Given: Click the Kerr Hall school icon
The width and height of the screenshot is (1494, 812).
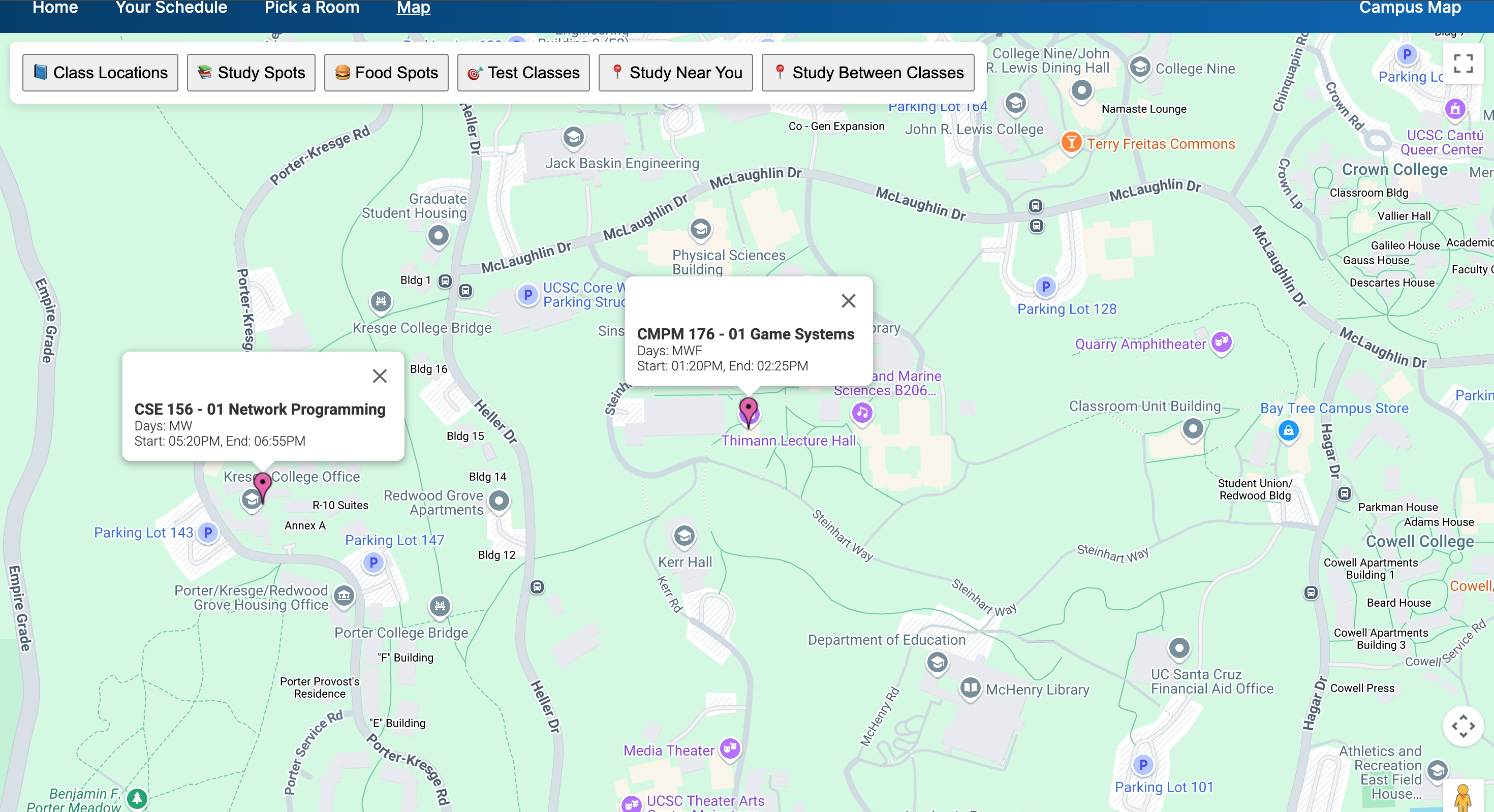Looking at the screenshot, I should point(684,536).
